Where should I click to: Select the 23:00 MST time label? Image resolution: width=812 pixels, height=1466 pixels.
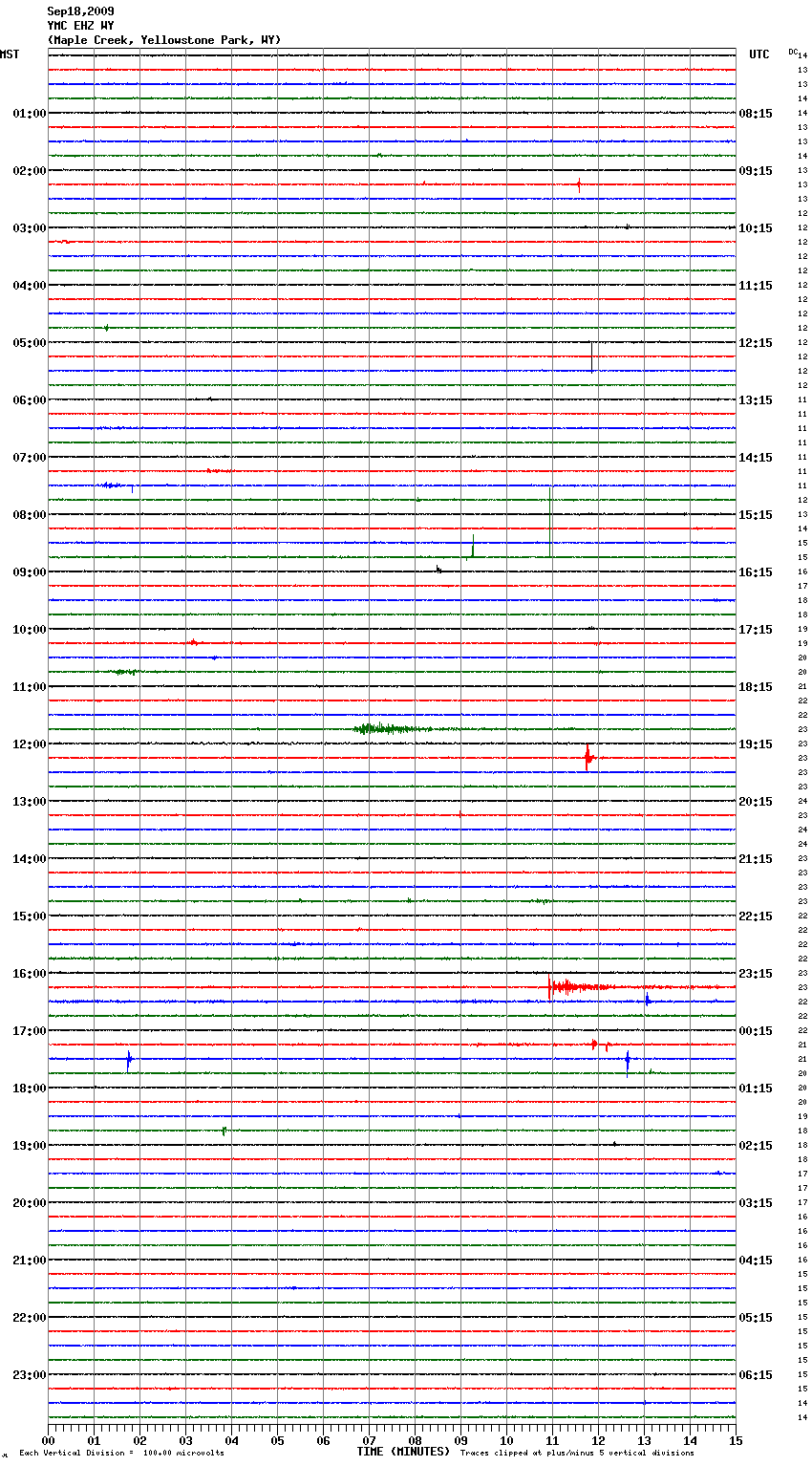point(30,1375)
